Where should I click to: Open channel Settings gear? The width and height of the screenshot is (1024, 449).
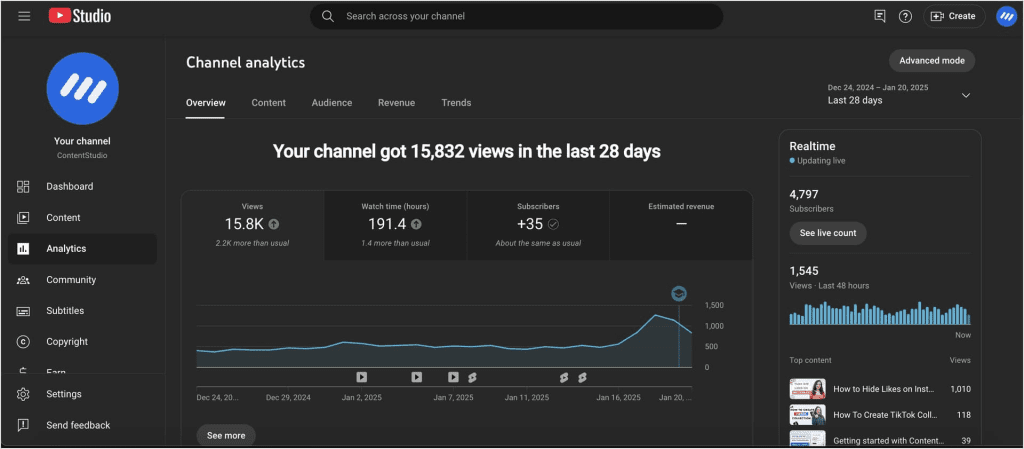(63, 394)
